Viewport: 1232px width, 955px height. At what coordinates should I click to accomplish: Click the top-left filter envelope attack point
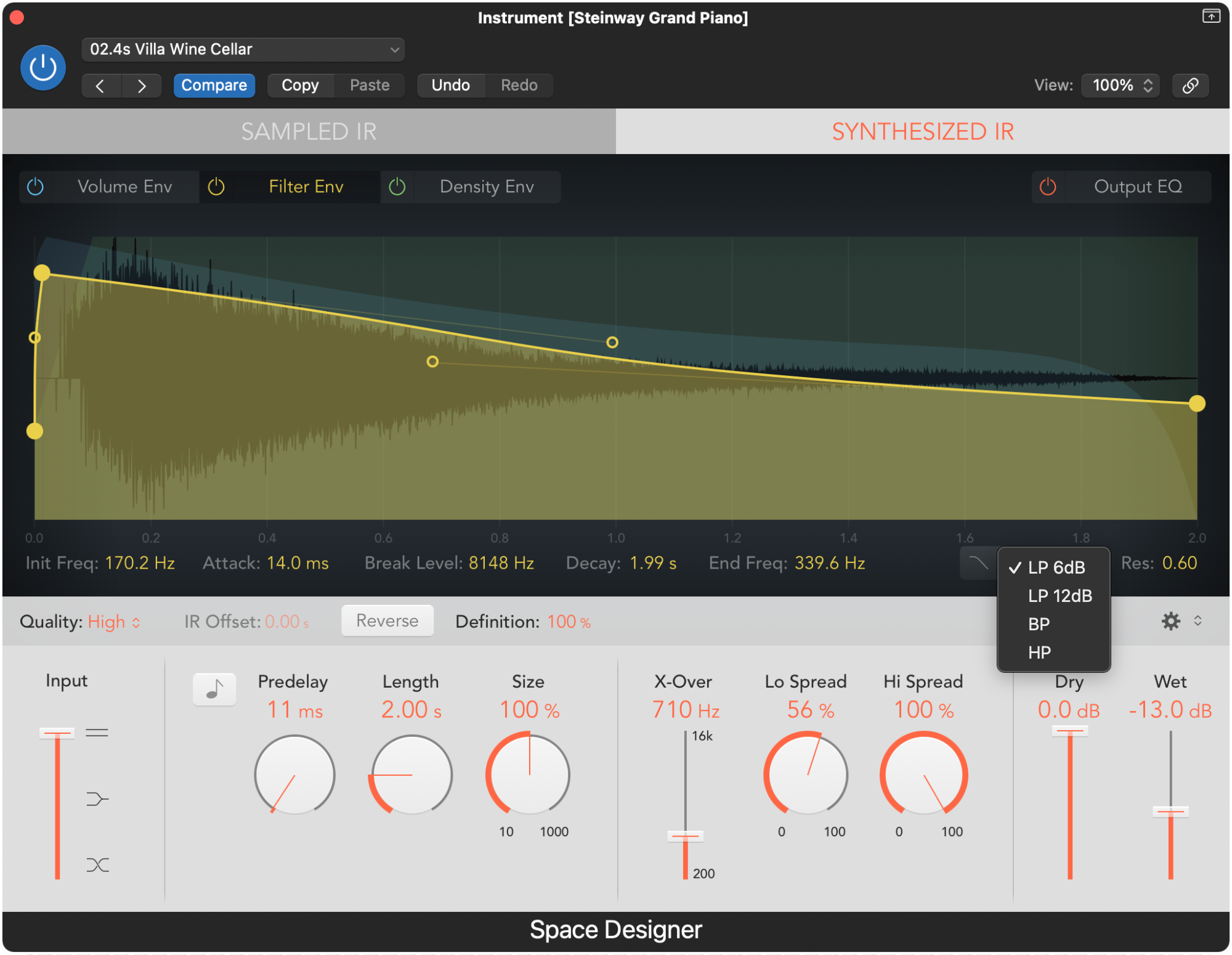(42, 272)
